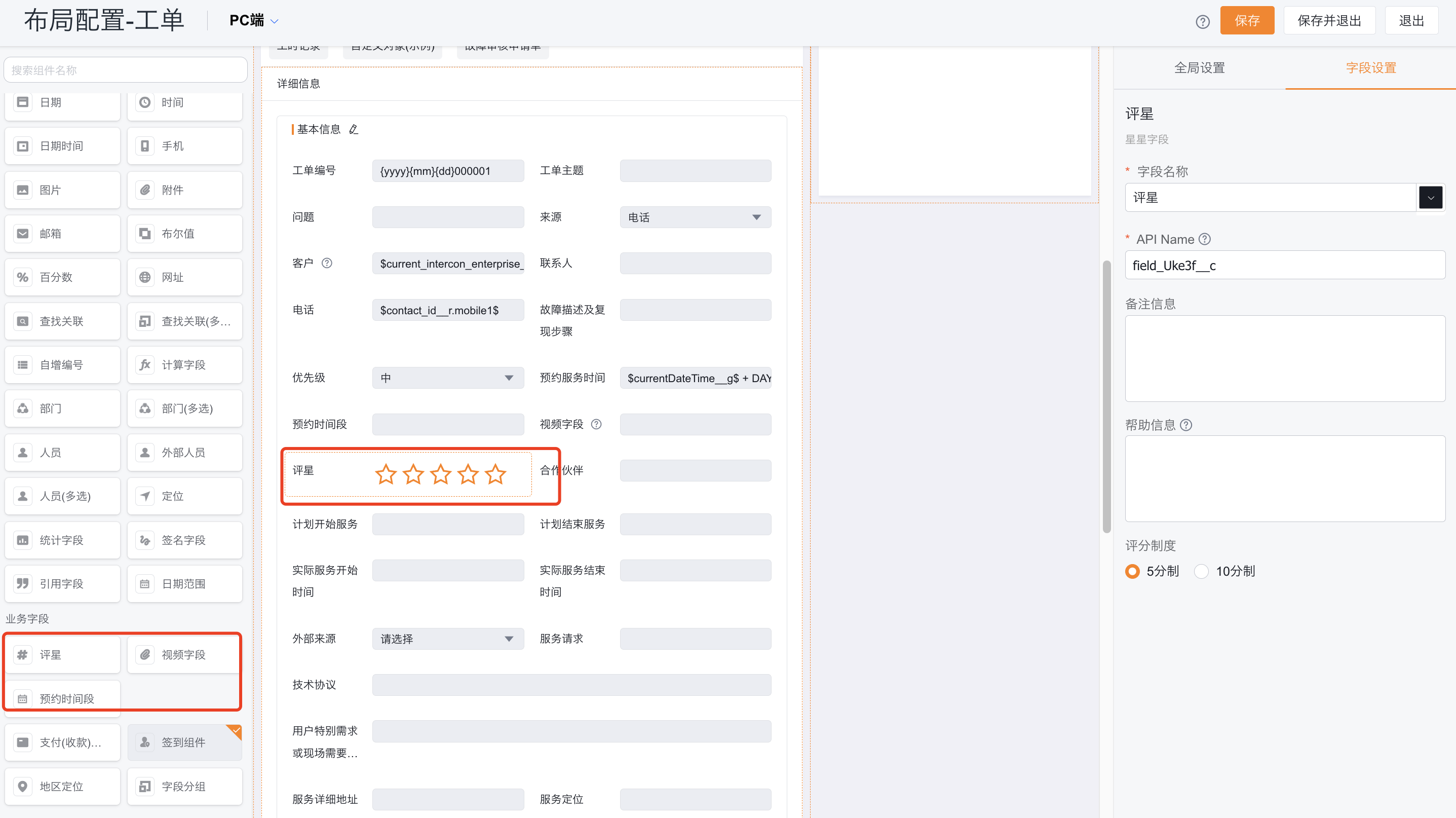Pick the 人员 person component icon
This screenshot has width=1456, height=818.
[23, 452]
